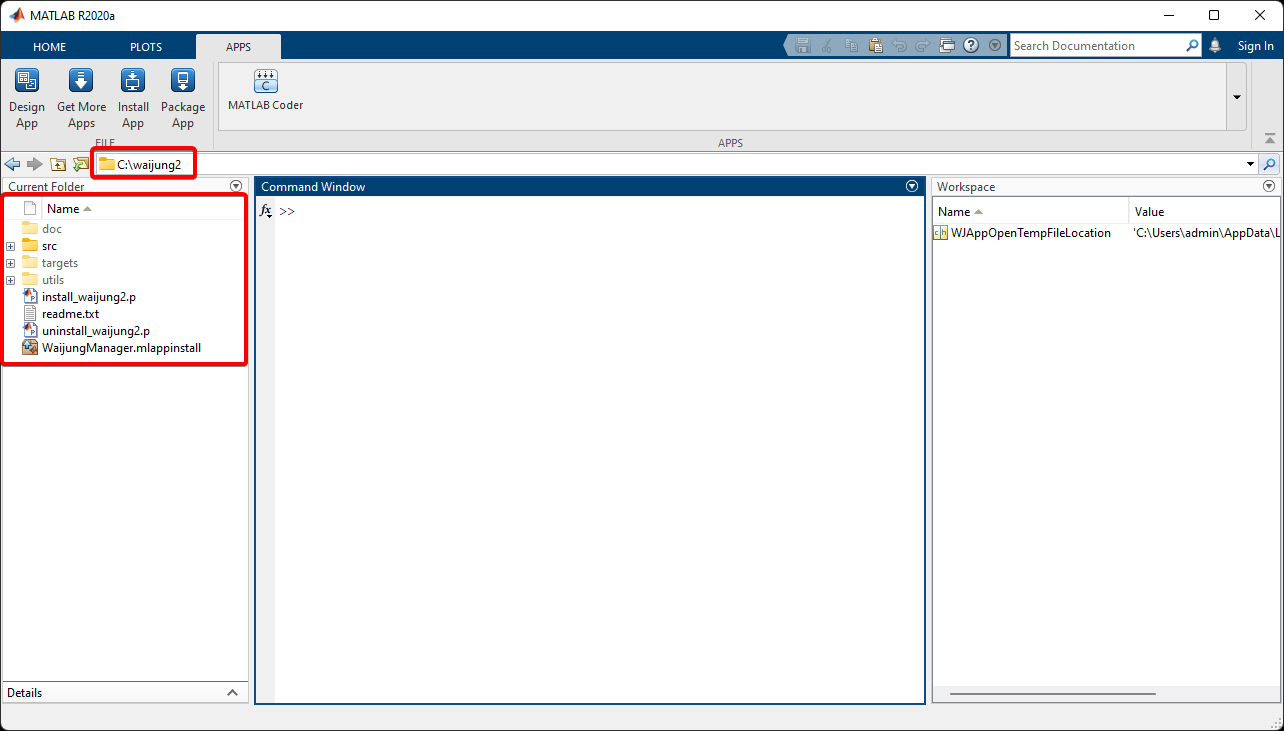The width and height of the screenshot is (1284, 731).
Task: Launch the MATLAB Coder app
Action: (x=265, y=90)
